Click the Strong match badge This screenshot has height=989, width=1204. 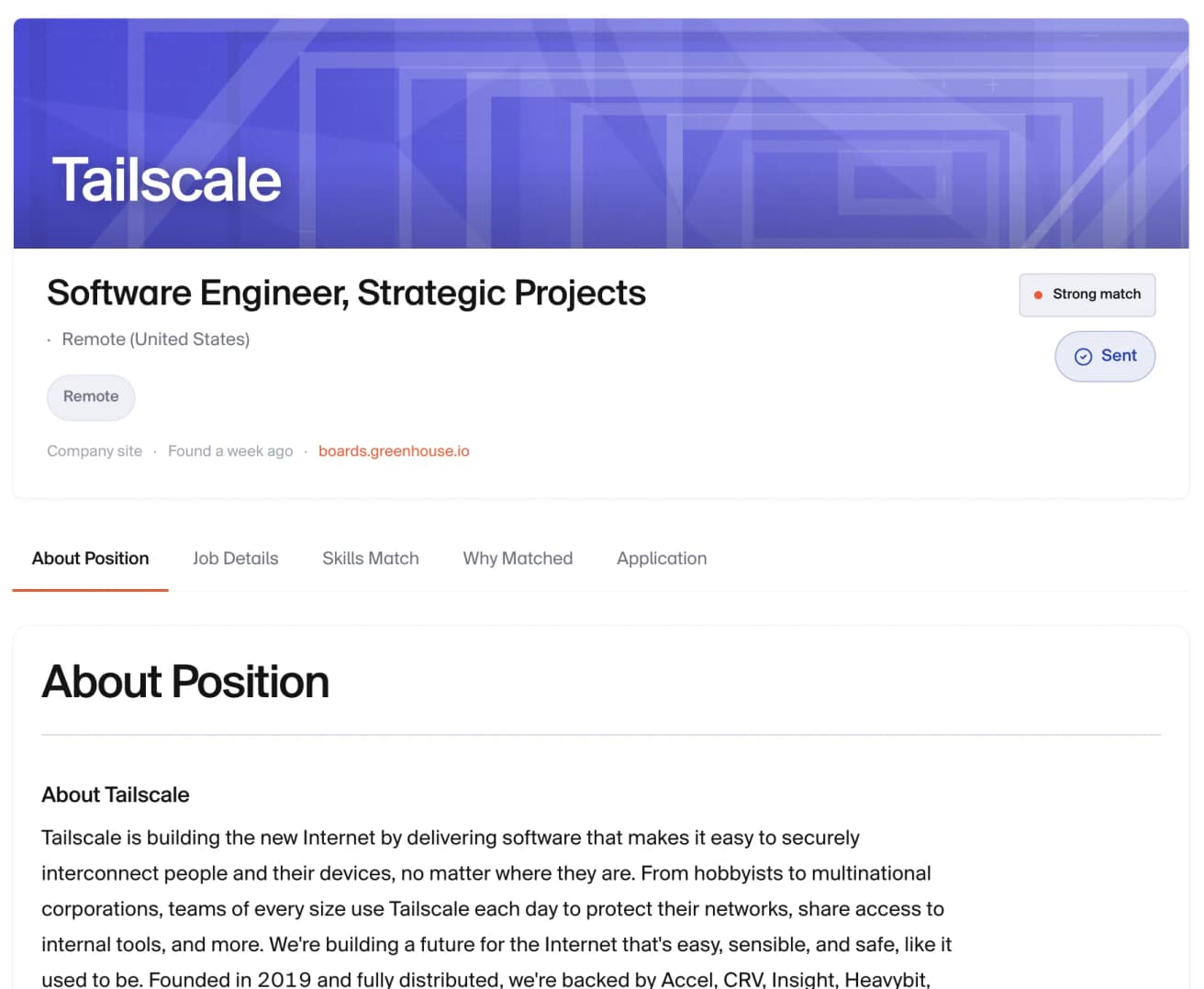1087,294
